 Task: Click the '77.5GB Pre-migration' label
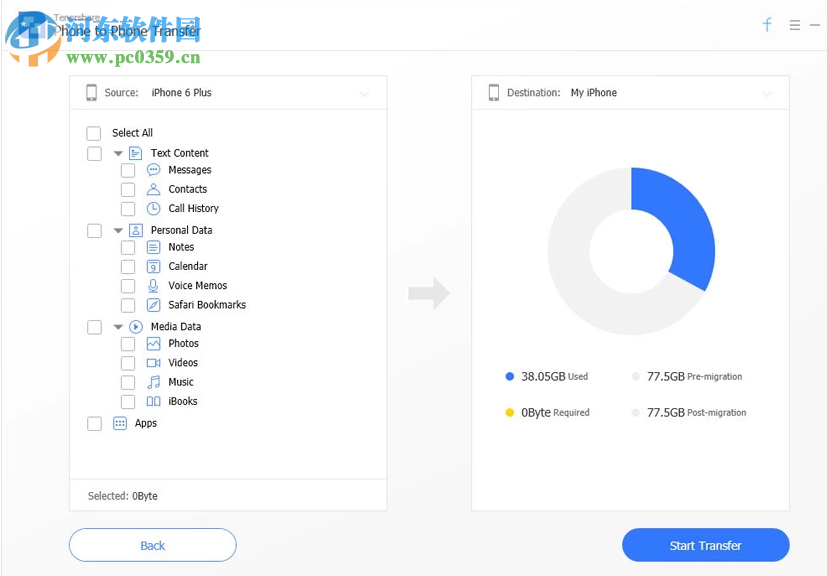[695, 377]
